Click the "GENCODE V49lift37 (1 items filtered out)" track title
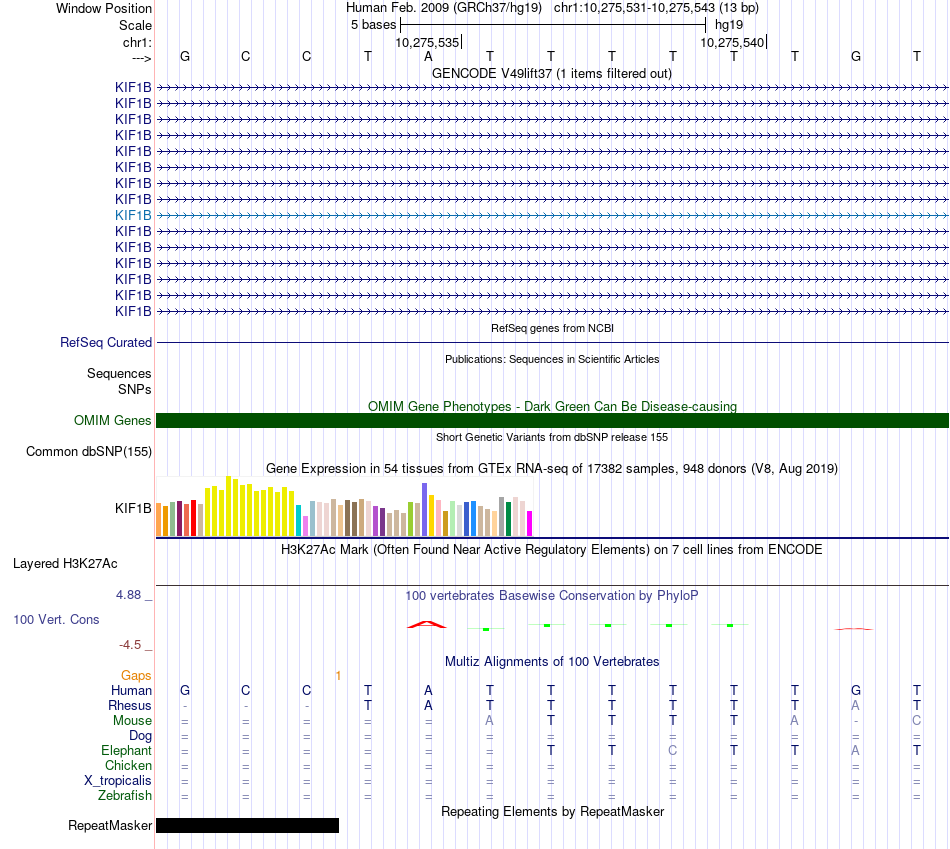 (552, 73)
